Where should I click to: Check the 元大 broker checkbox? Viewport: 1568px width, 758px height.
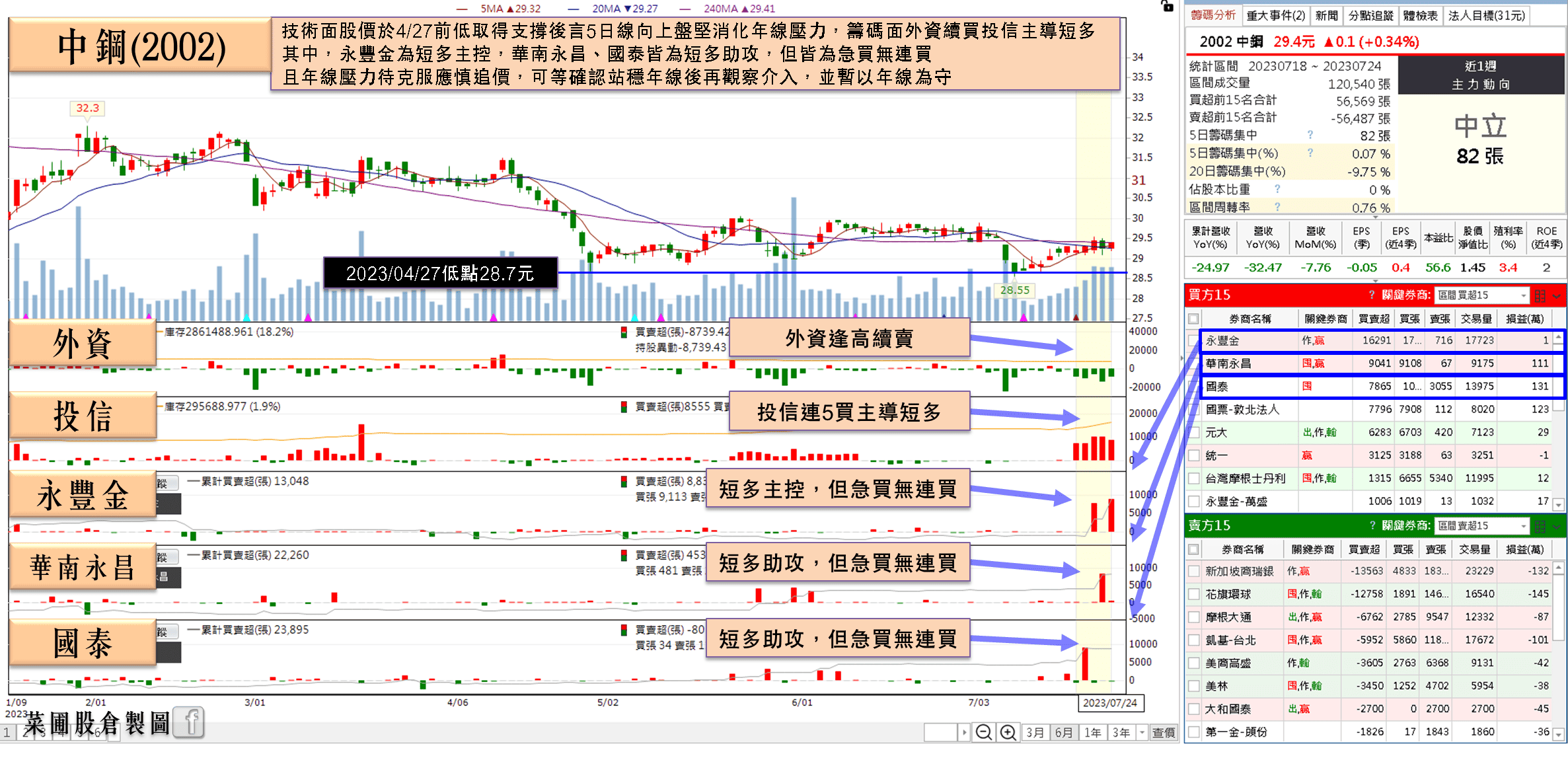coord(1193,433)
